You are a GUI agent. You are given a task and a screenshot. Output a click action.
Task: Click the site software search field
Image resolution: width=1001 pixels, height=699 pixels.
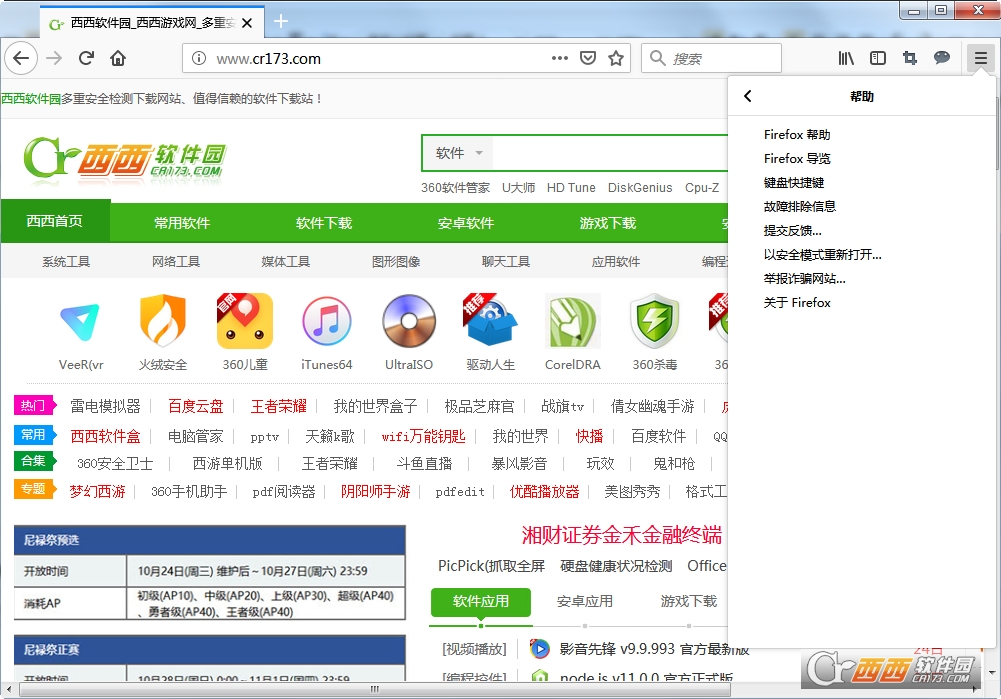[x=610, y=153]
